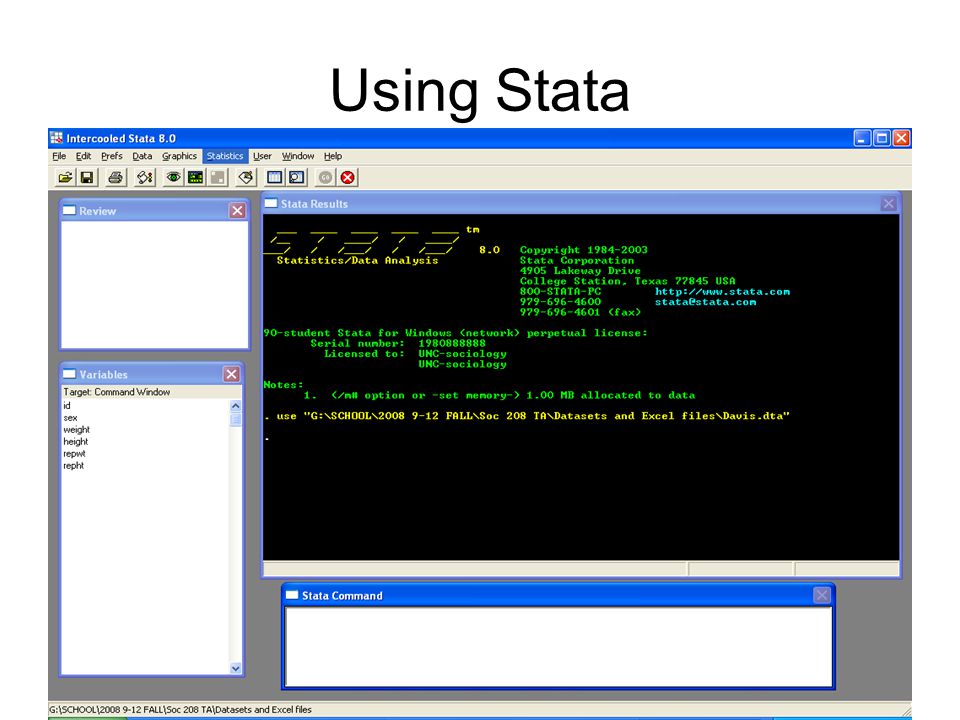
Task: Close the Variables window
Action: pyautogui.click(x=231, y=374)
